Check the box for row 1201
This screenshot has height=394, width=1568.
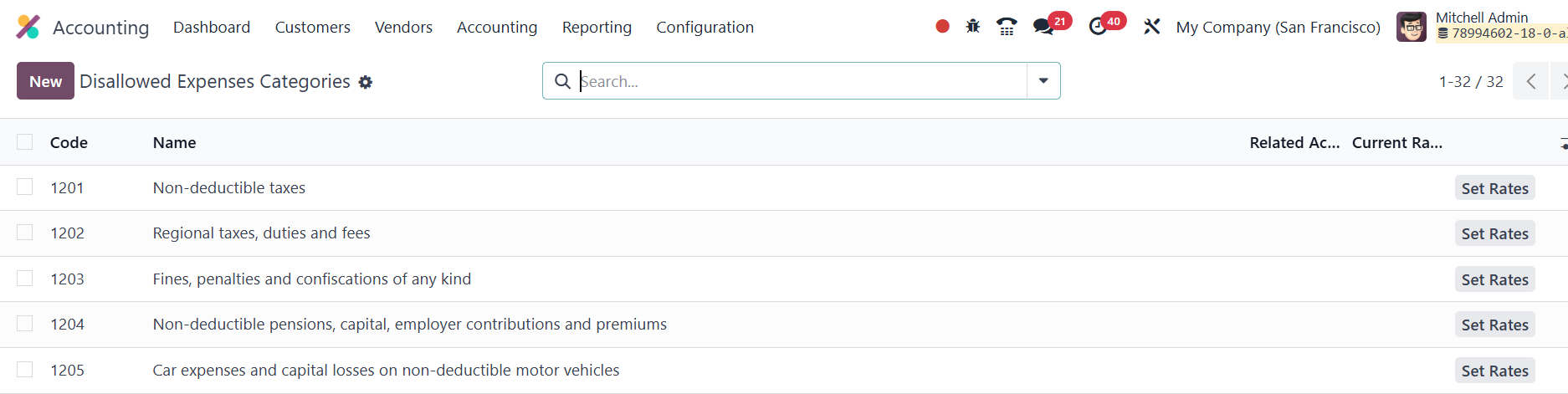(25, 187)
